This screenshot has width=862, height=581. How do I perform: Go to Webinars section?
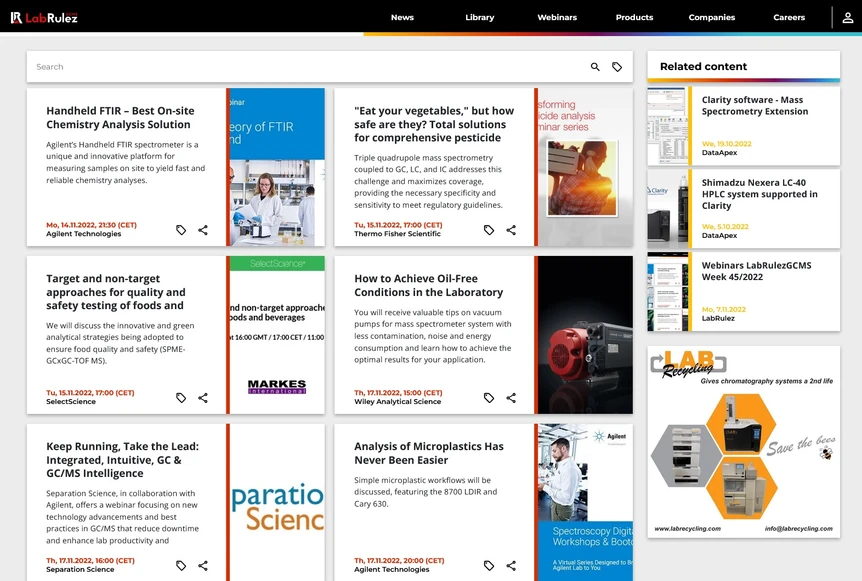(x=557, y=18)
